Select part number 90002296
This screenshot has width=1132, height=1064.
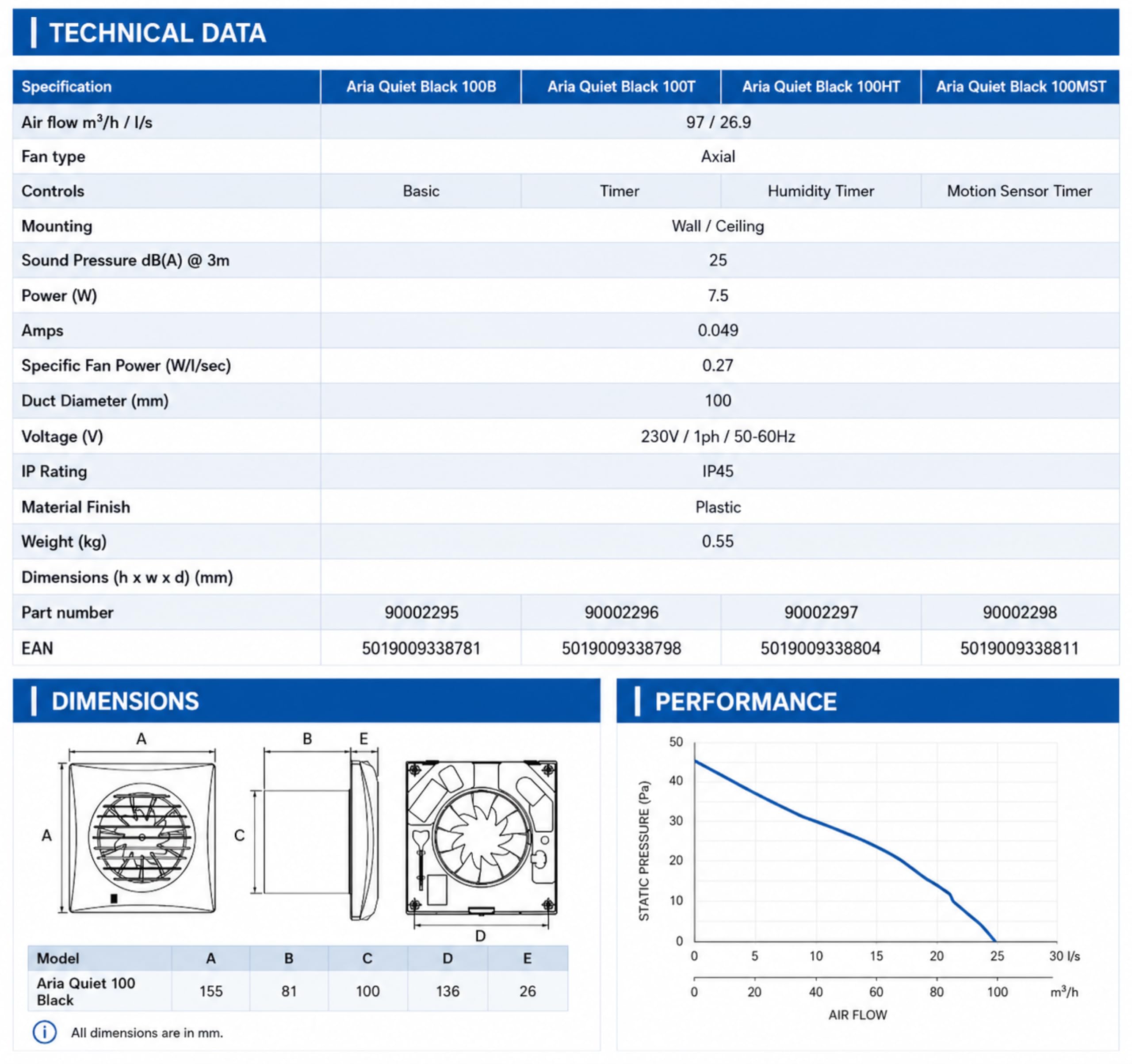pos(621,613)
